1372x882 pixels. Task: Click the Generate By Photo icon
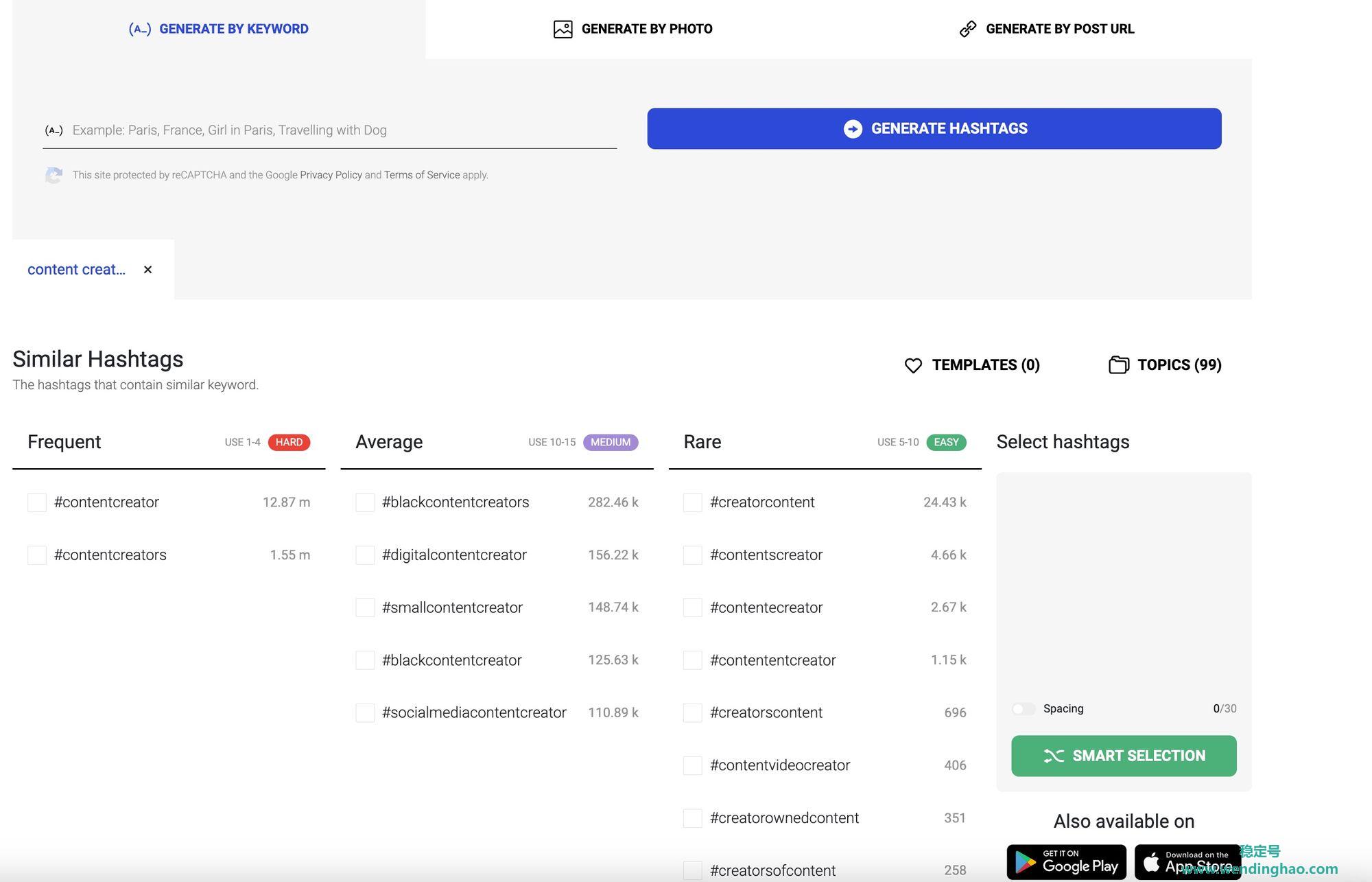[563, 28]
